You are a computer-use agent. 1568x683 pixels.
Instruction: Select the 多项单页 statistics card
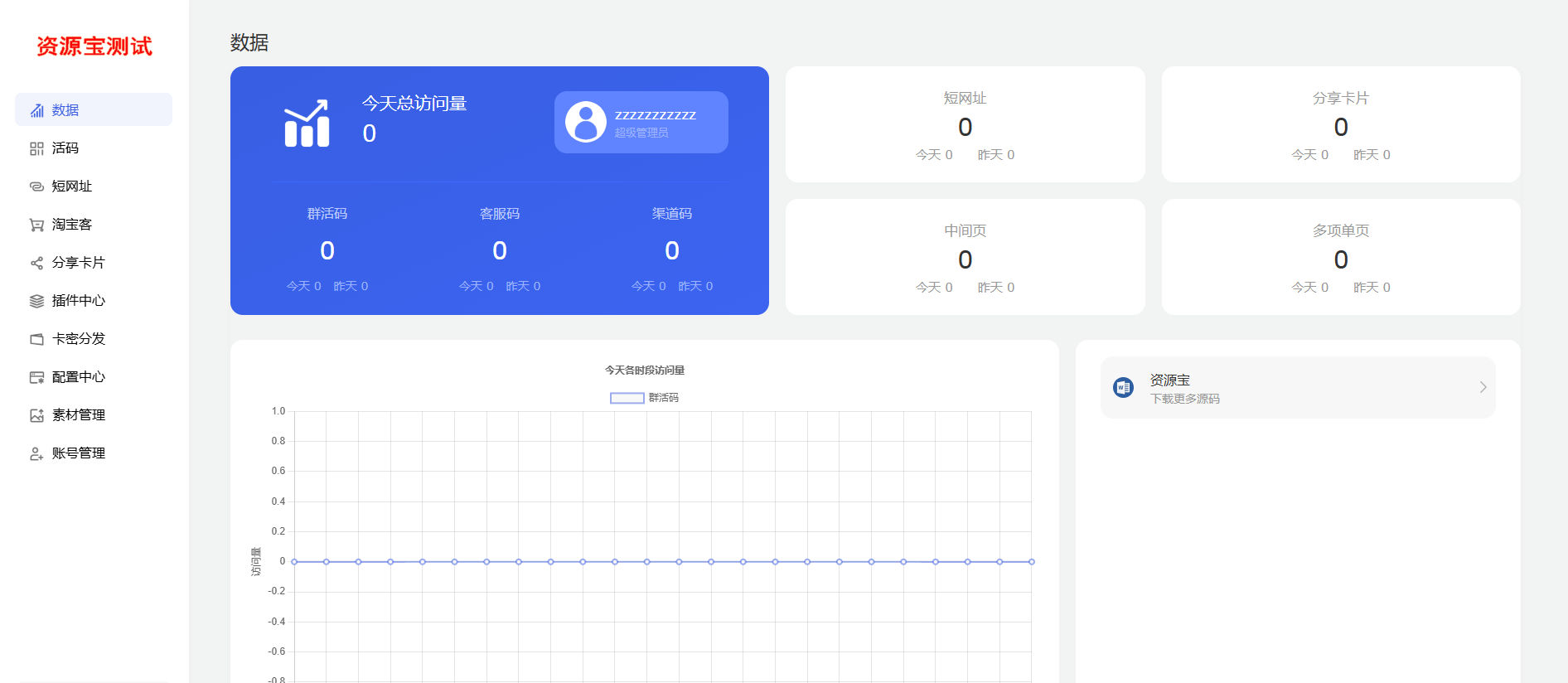tap(1341, 257)
